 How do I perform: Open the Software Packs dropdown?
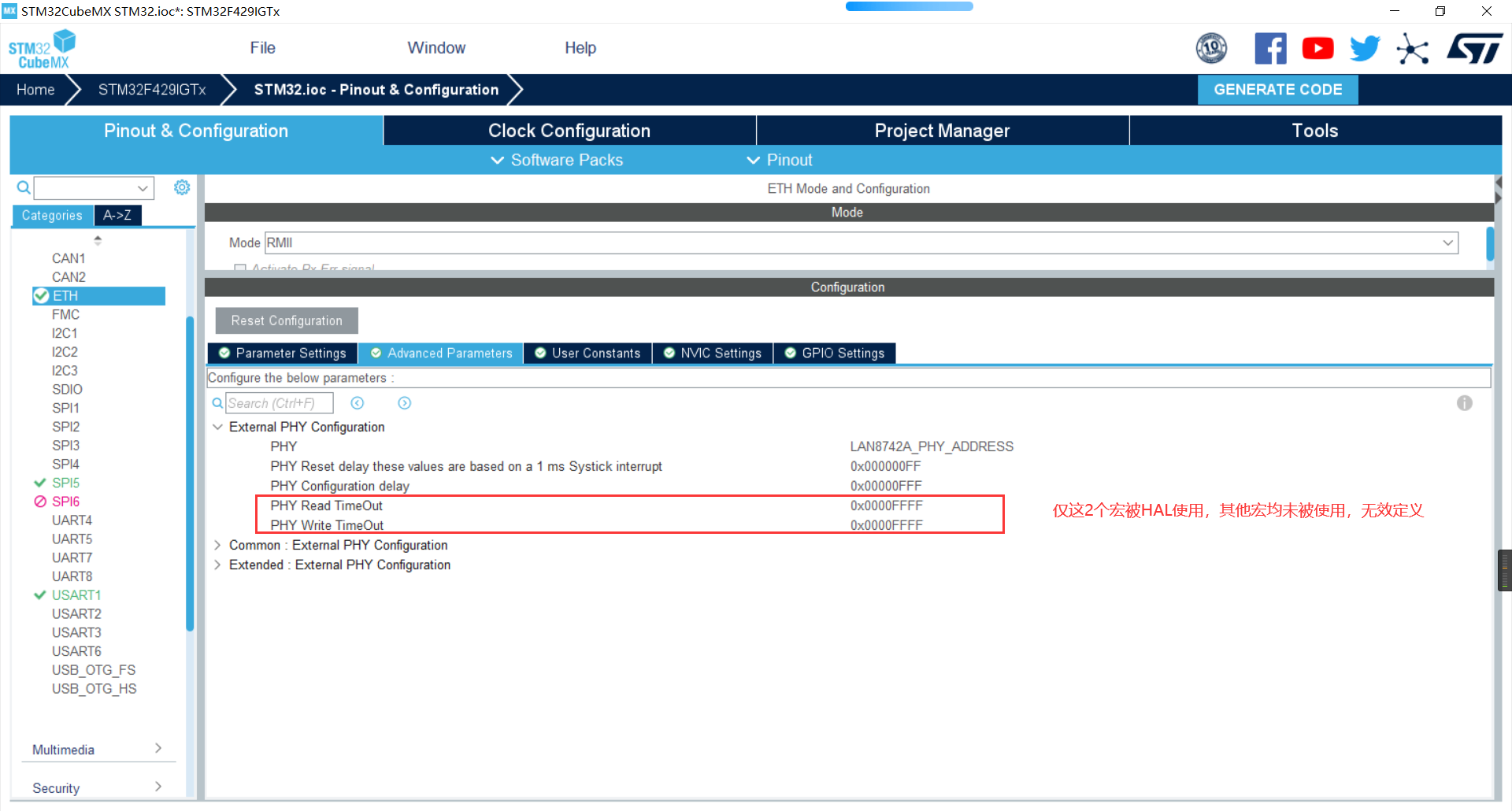(558, 160)
